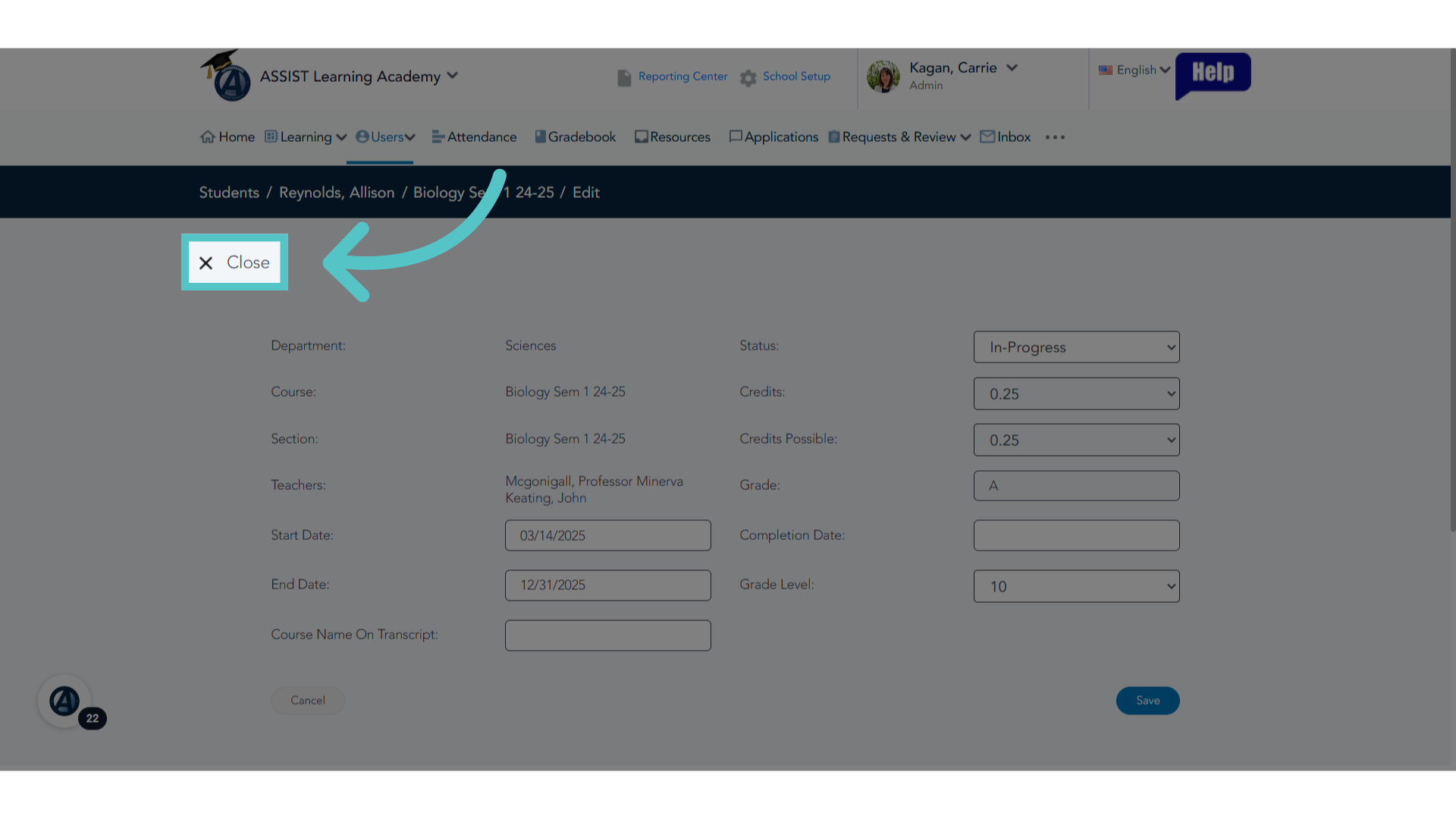
Task: Open the Reporting Center document icon
Action: (x=624, y=77)
